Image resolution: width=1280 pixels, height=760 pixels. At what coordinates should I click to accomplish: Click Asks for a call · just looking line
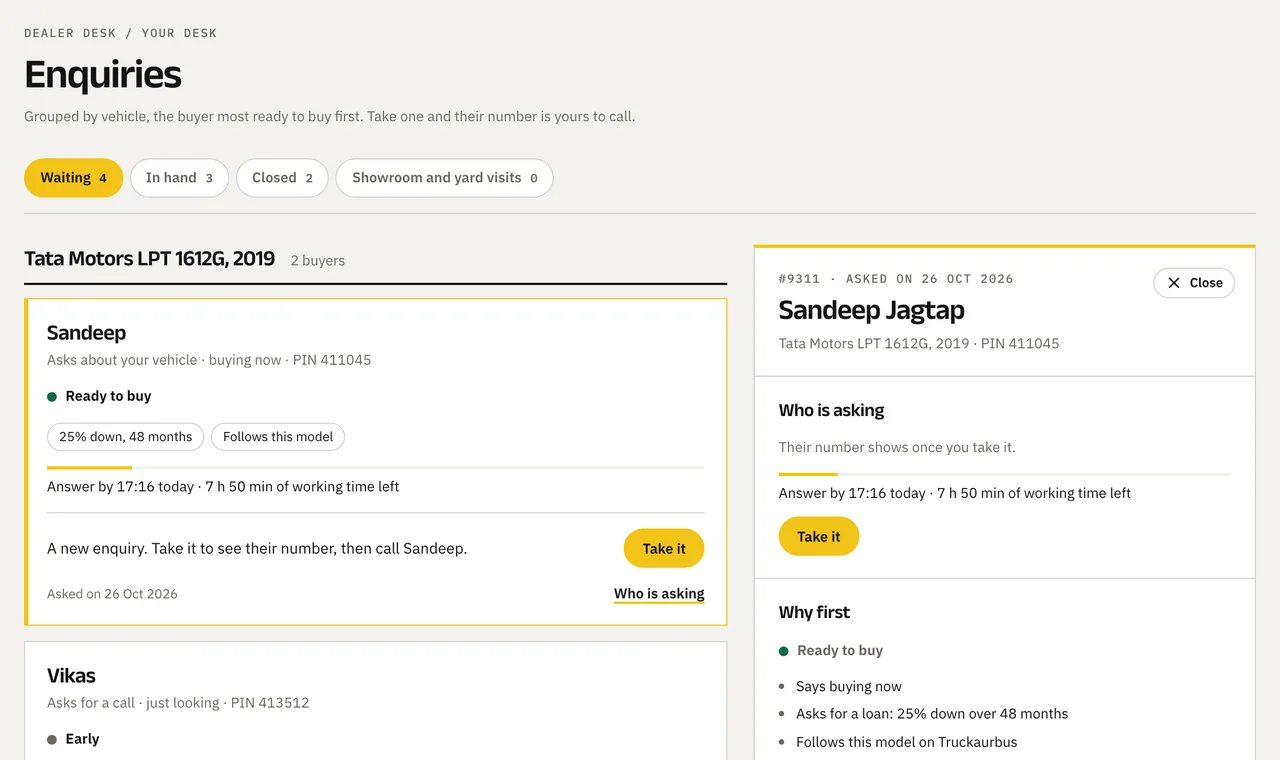point(178,703)
